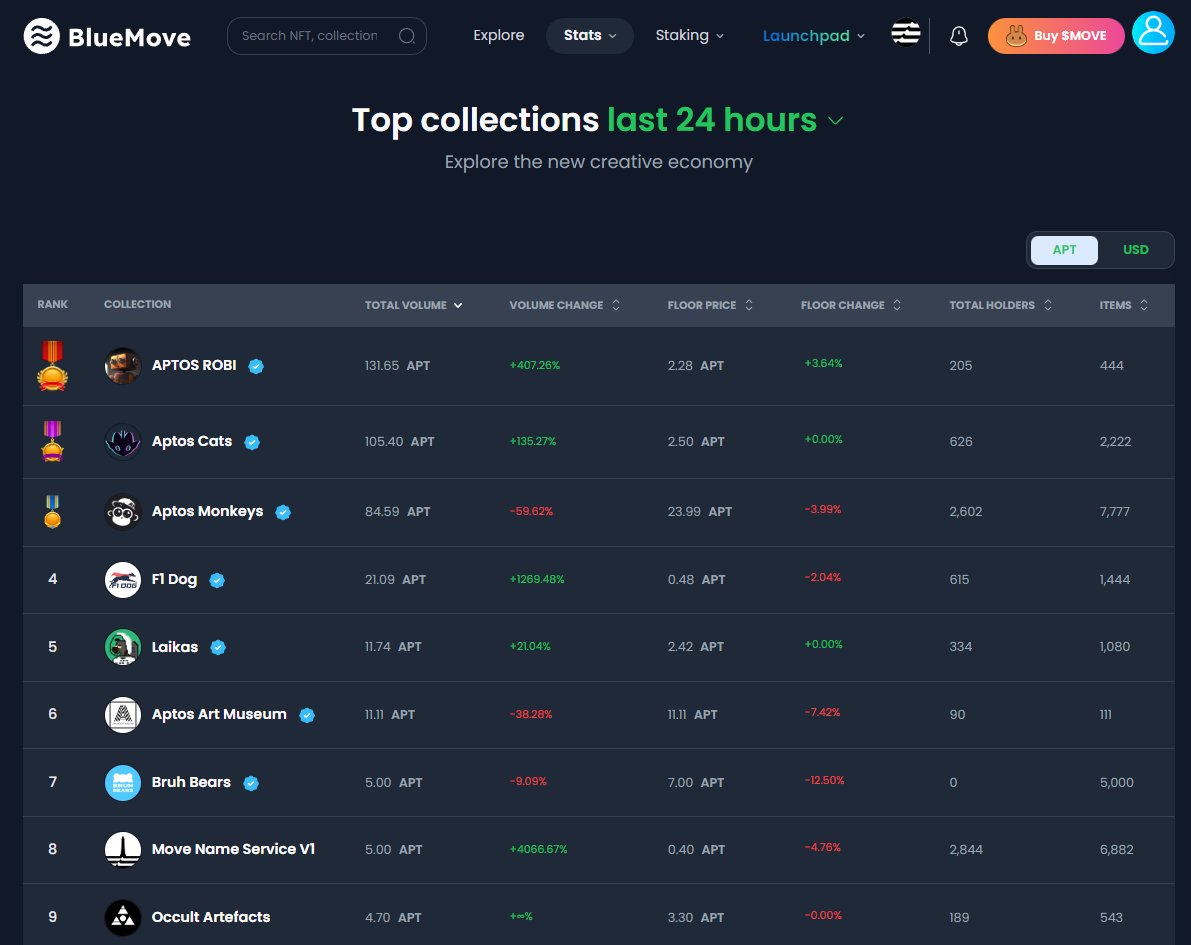The width and height of the screenshot is (1191, 945).
Task: Click the bronze medal rank 3 icon
Action: [52, 511]
